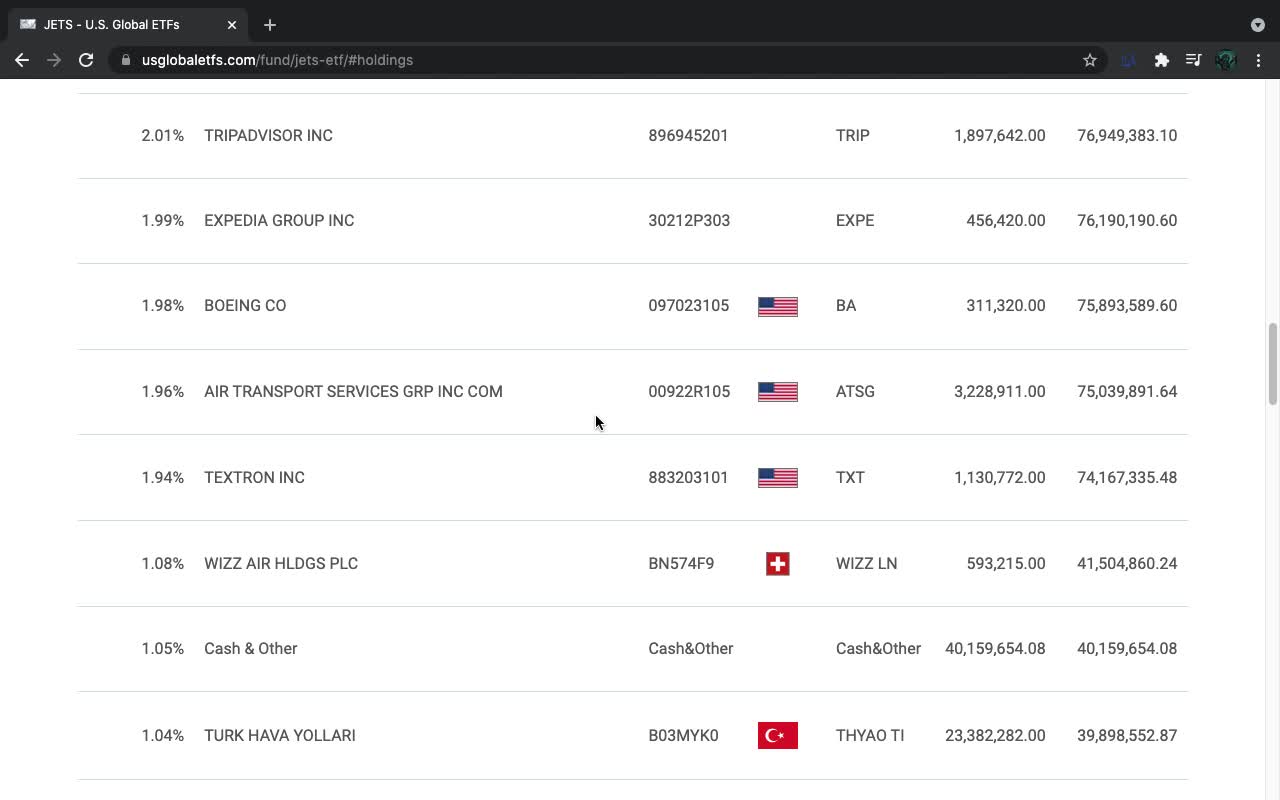
Task: Click identifier B03MYK0
Action: pyautogui.click(x=683, y=735)
